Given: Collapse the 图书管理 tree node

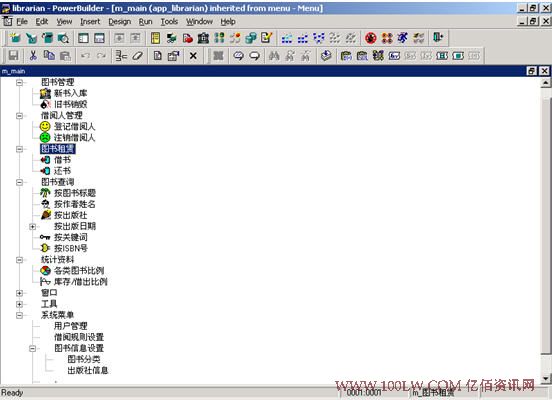Looking at the screenshot, I should 19,82.
